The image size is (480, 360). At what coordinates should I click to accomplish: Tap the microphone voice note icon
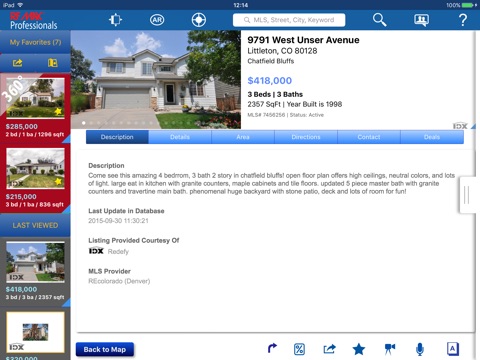pyautogui.click(x=420, y=349)
